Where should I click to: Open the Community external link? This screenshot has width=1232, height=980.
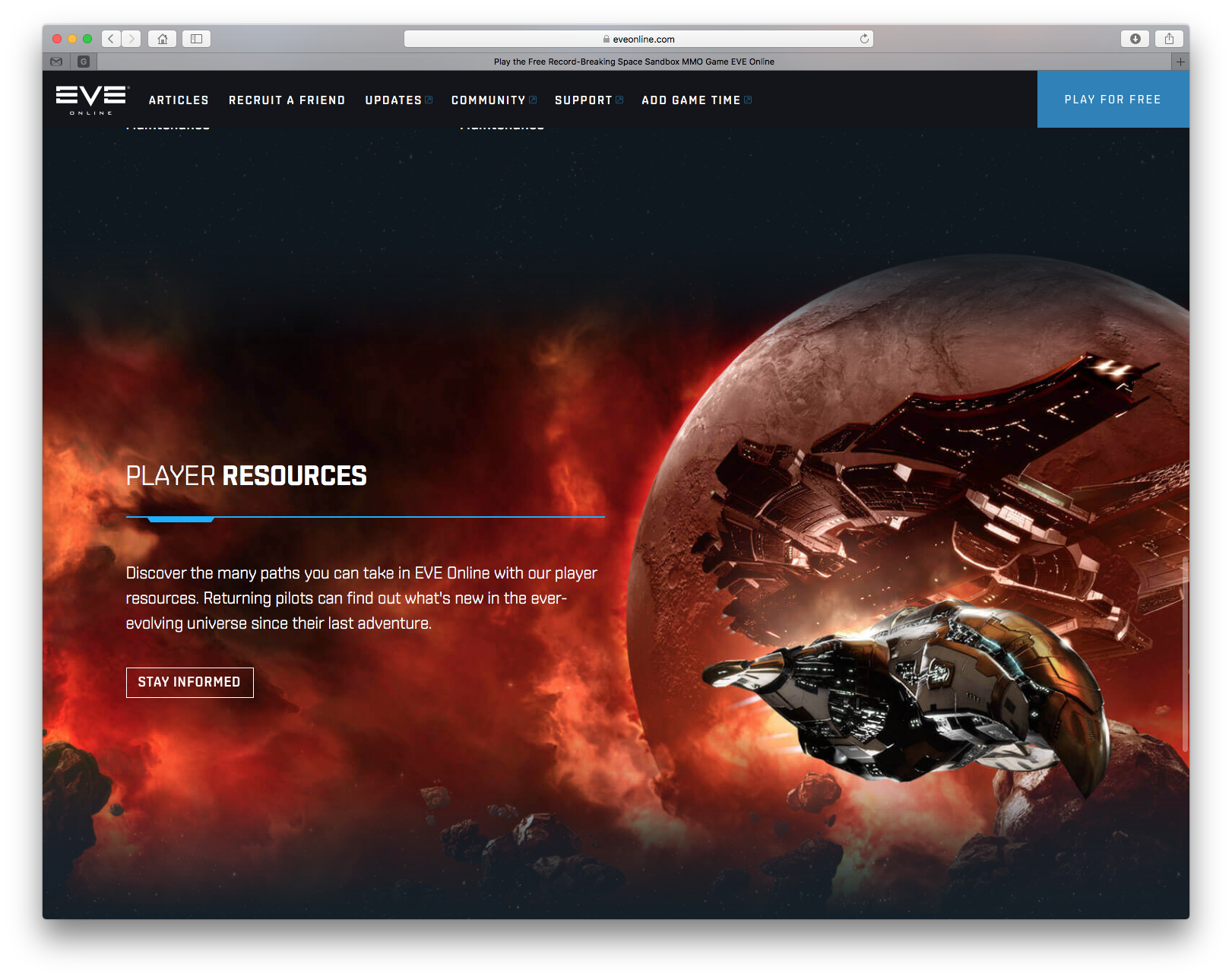coord(493,100)
